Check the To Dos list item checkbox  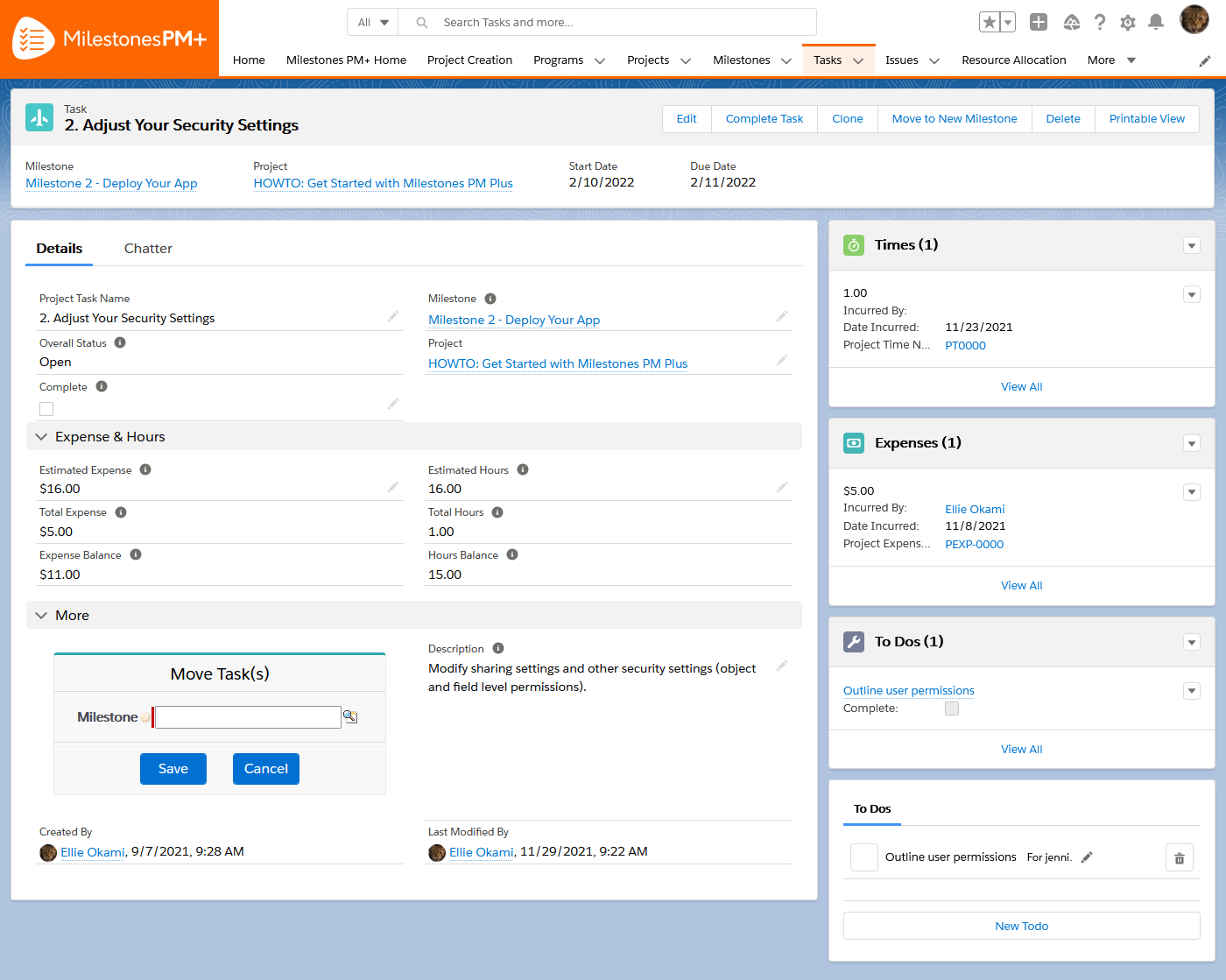point(863,857)
